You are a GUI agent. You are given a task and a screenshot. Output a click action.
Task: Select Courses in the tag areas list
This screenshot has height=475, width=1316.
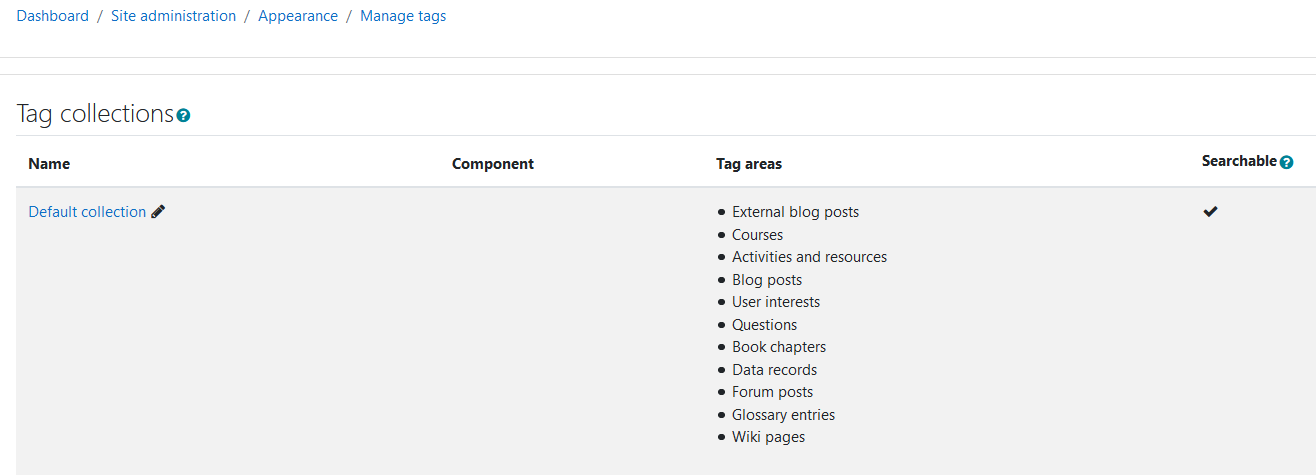coord(757,235)
